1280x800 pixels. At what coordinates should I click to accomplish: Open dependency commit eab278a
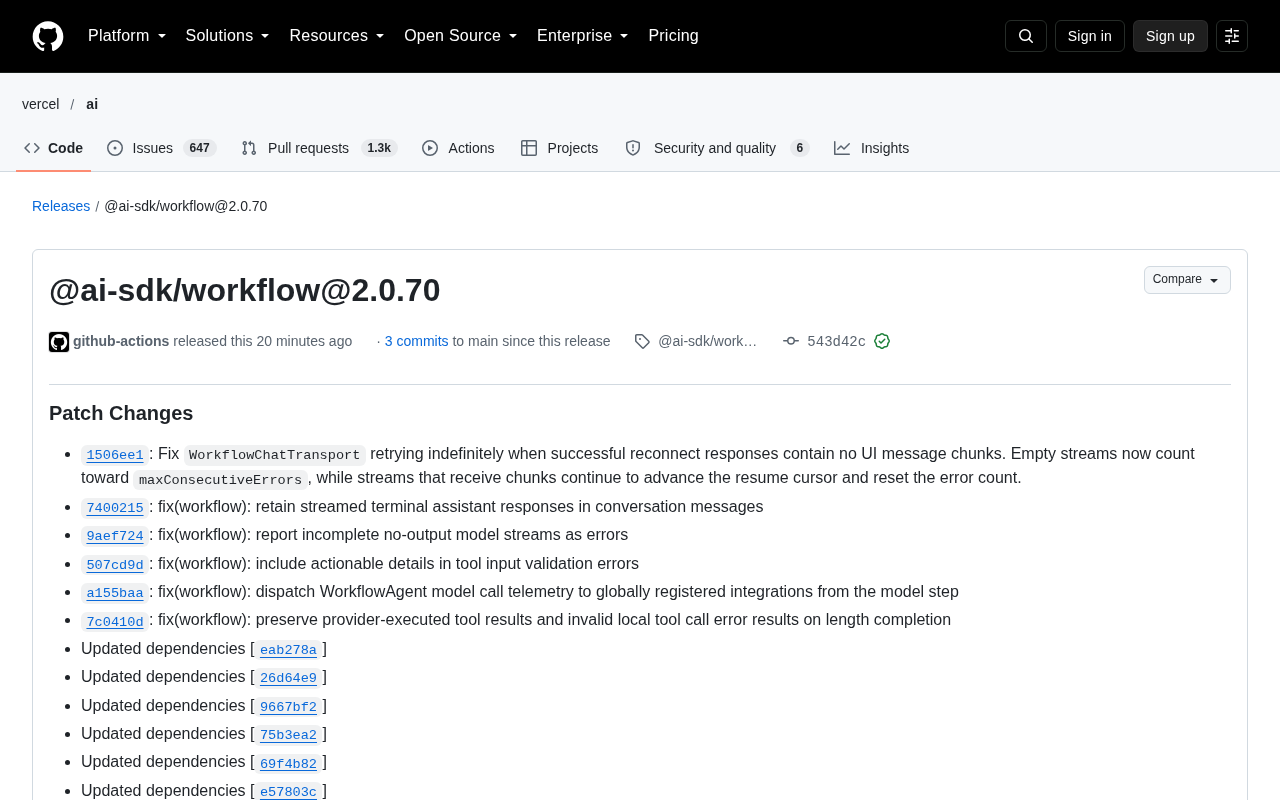pos(288,650)
